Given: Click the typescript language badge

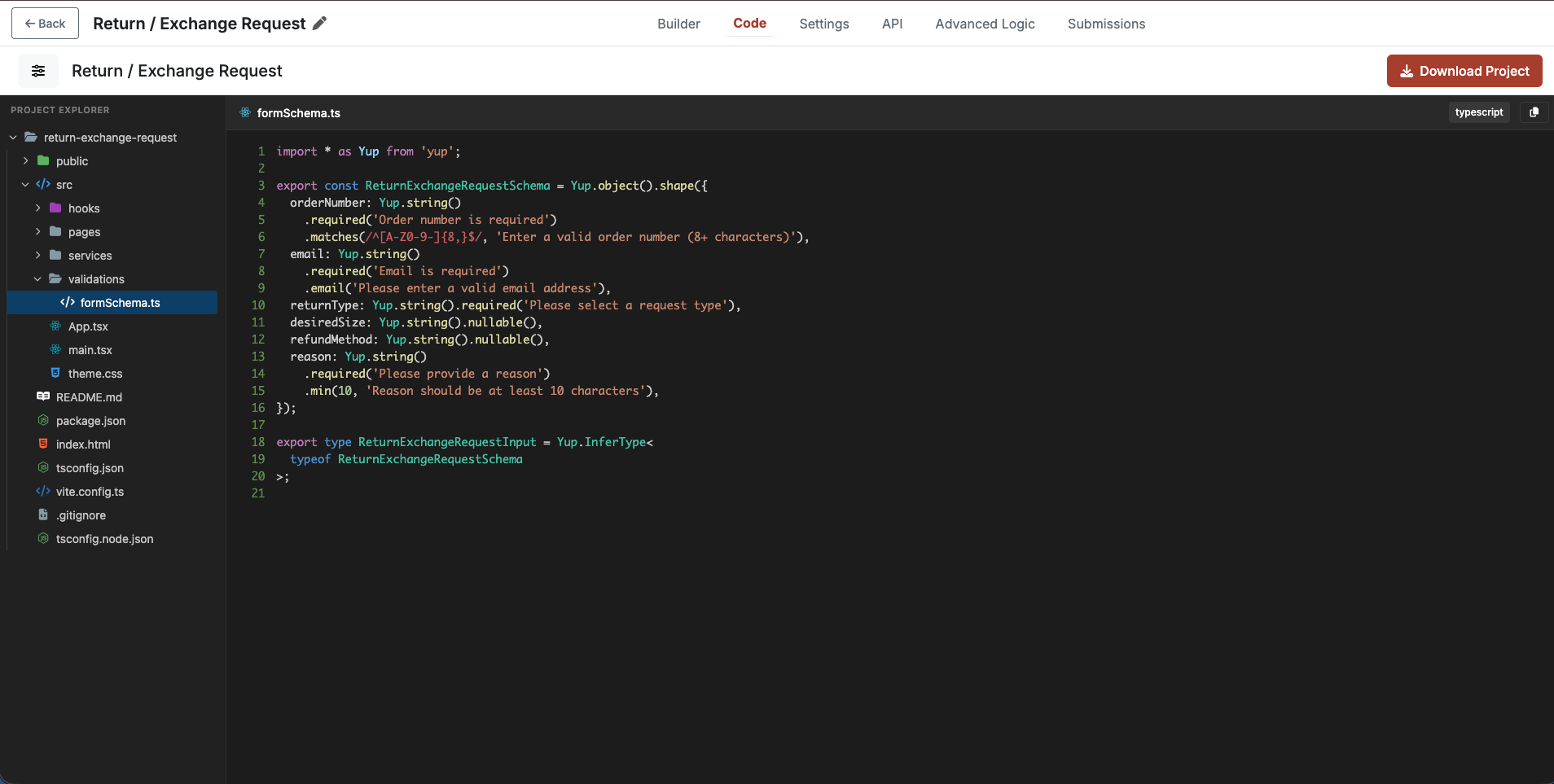Looking at the screenshot, I should point(1479,112).
